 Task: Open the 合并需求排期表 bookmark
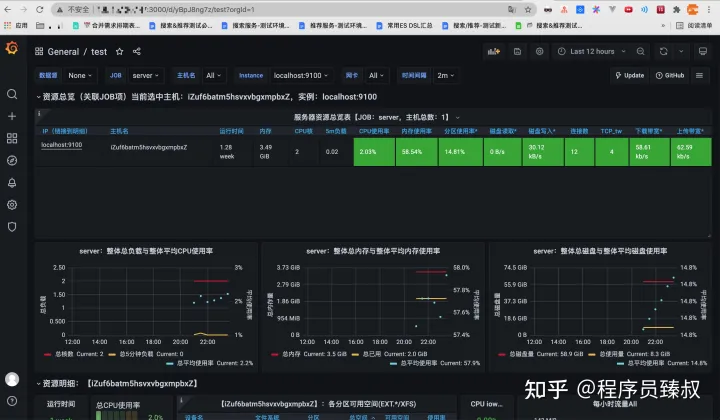(x=107, y=26)
